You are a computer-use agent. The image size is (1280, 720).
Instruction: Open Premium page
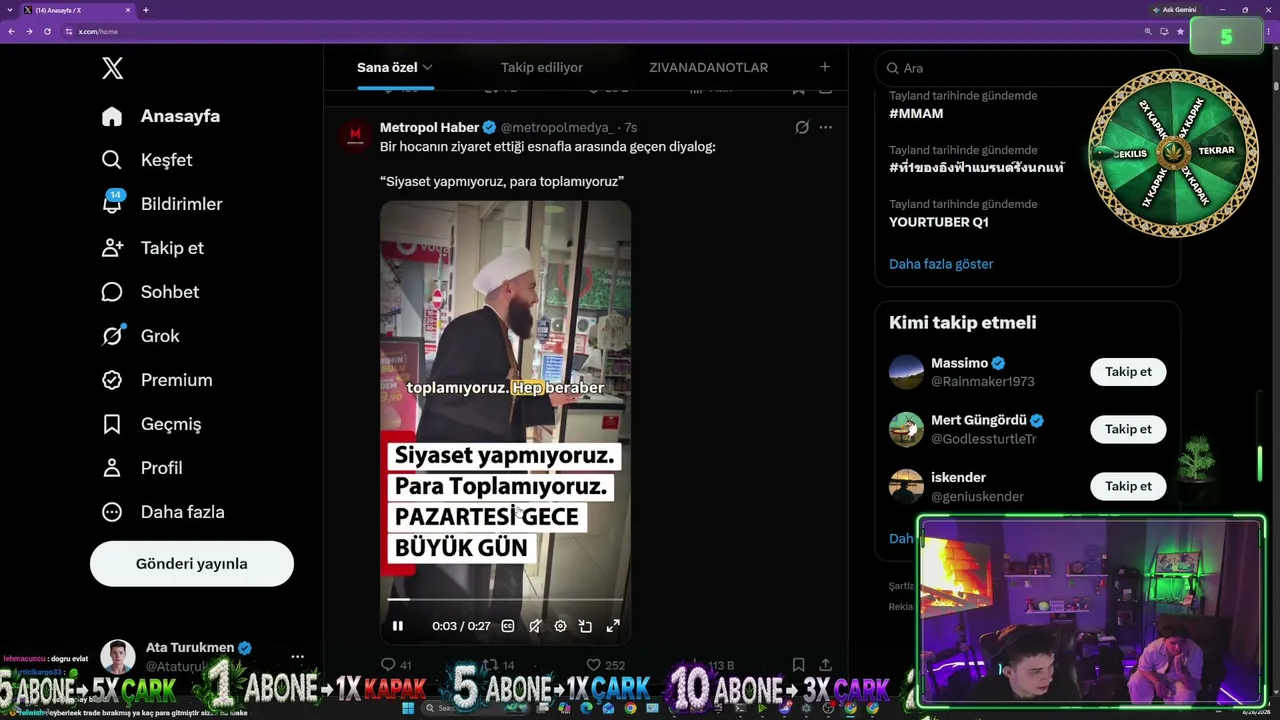pos(157,380)
